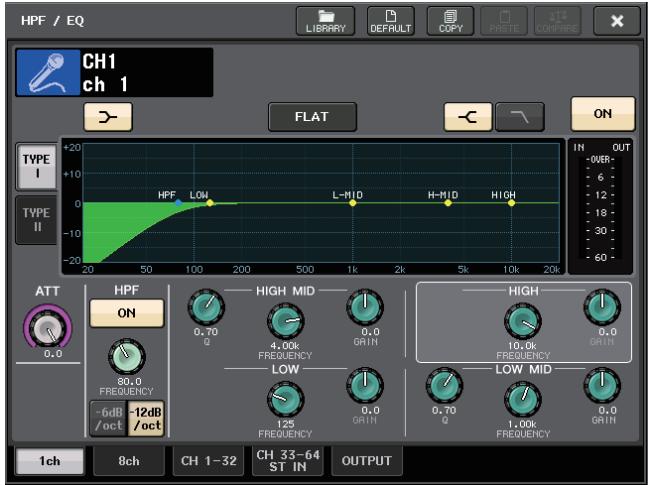The width and height of the screenshot is (648, 485).
Task: Select the HIGH MID frequency knob
Action: (x=285, y=321)
